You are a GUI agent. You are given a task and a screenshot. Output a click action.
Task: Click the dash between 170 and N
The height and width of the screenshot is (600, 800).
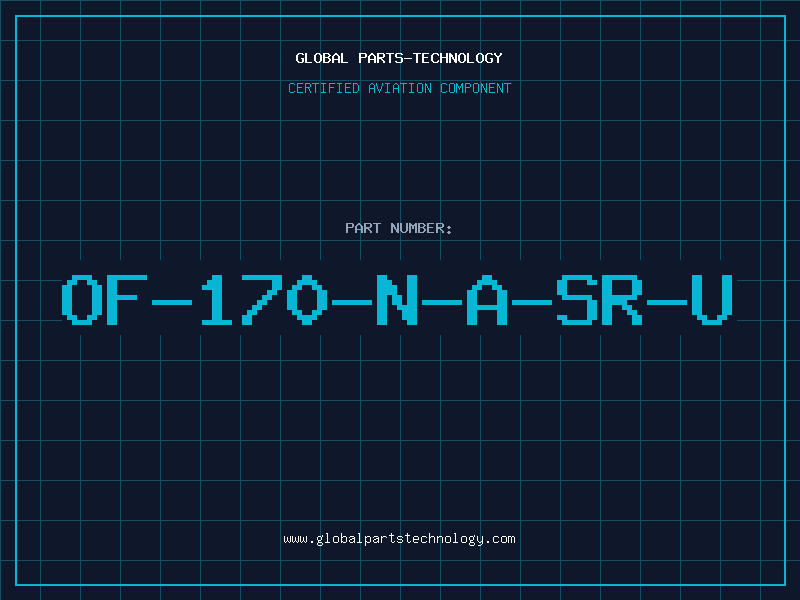point(352,303)
